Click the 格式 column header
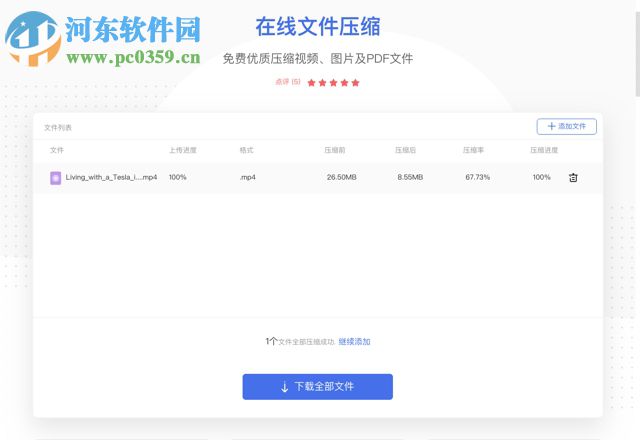Screen dimensions: 640x440 pyautogui.click(x=247, y=150)
